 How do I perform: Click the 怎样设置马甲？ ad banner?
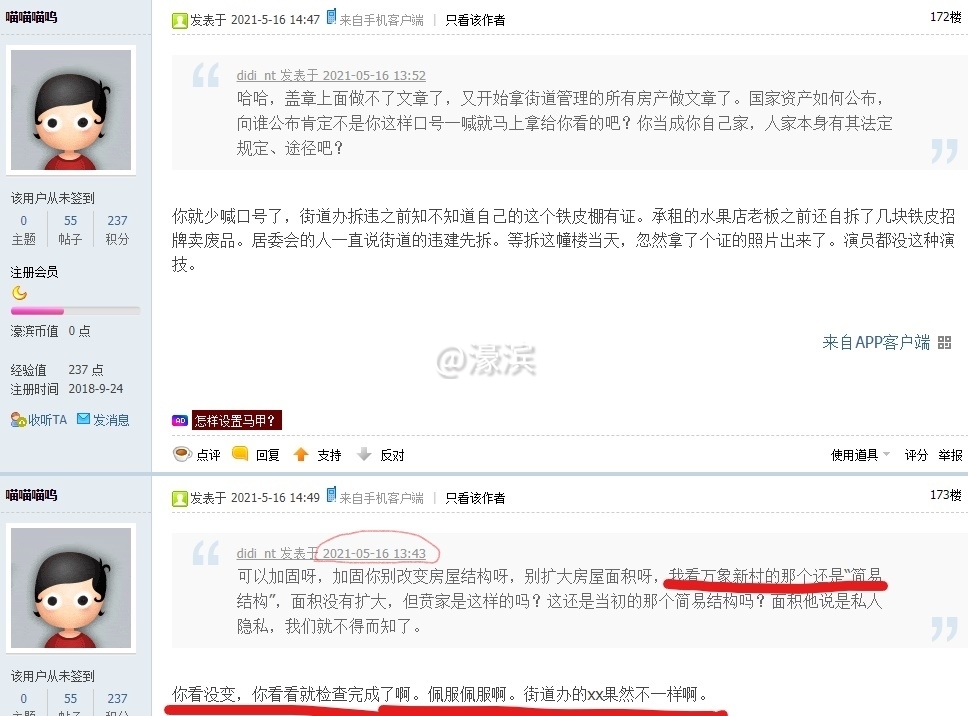click(x=236, y=420)
